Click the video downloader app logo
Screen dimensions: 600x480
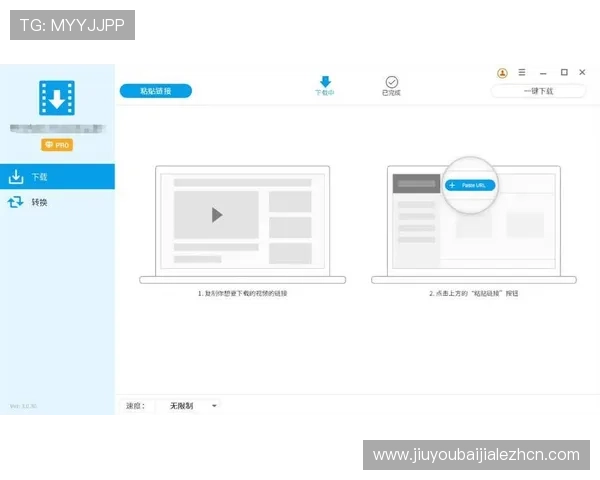(x=57, y=98)
